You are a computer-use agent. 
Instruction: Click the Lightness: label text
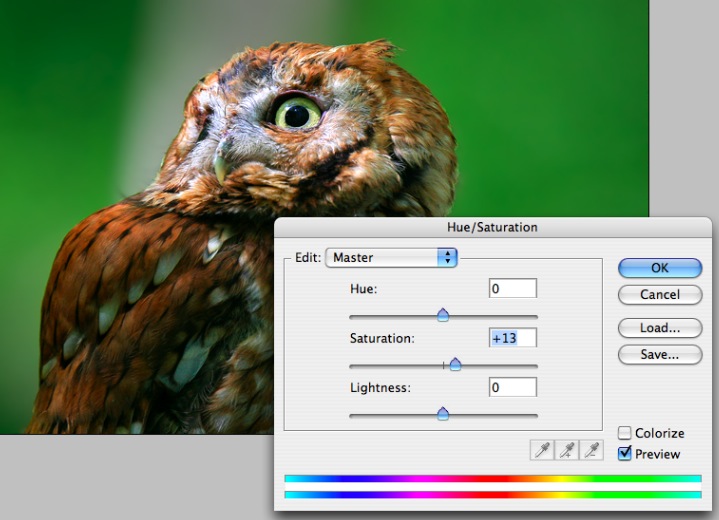coord(380,388)
